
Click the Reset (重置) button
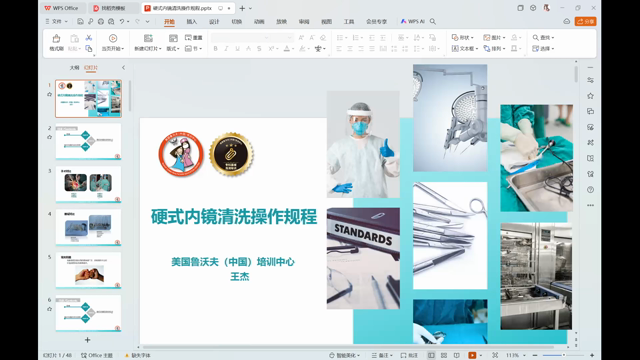[194, 38]
